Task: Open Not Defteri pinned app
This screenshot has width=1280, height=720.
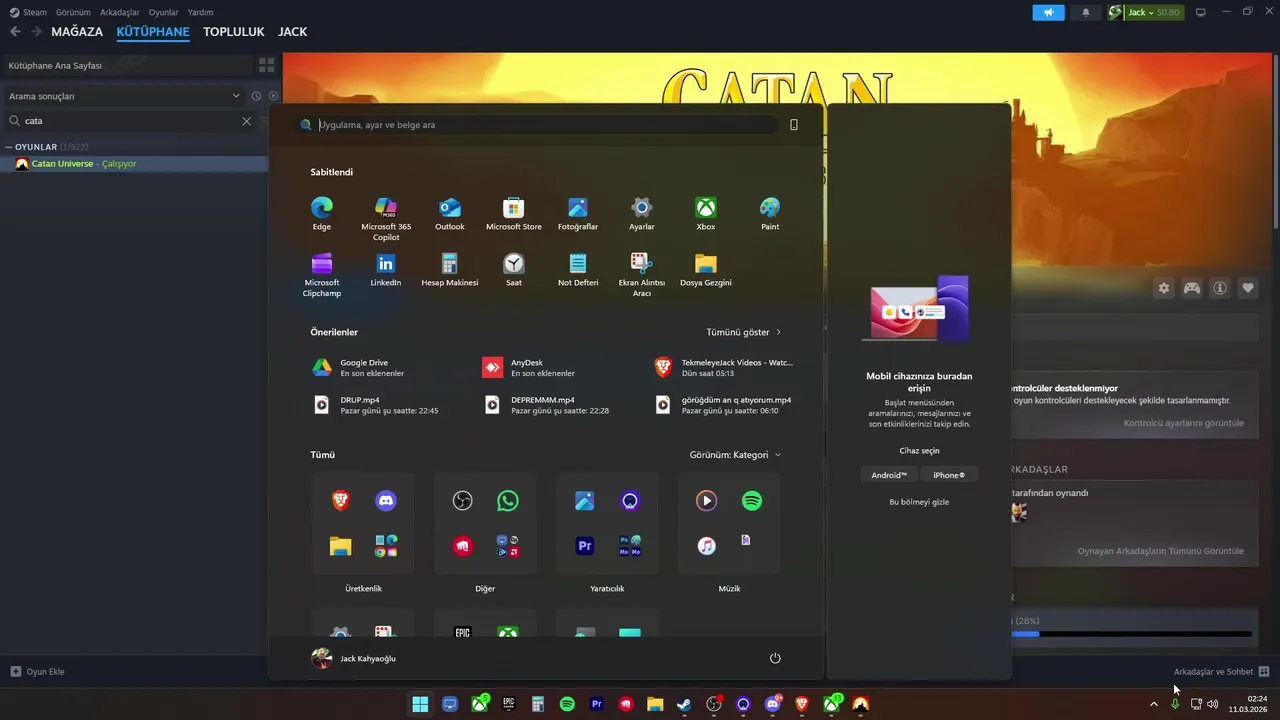Action: click(x=578, y=269)
